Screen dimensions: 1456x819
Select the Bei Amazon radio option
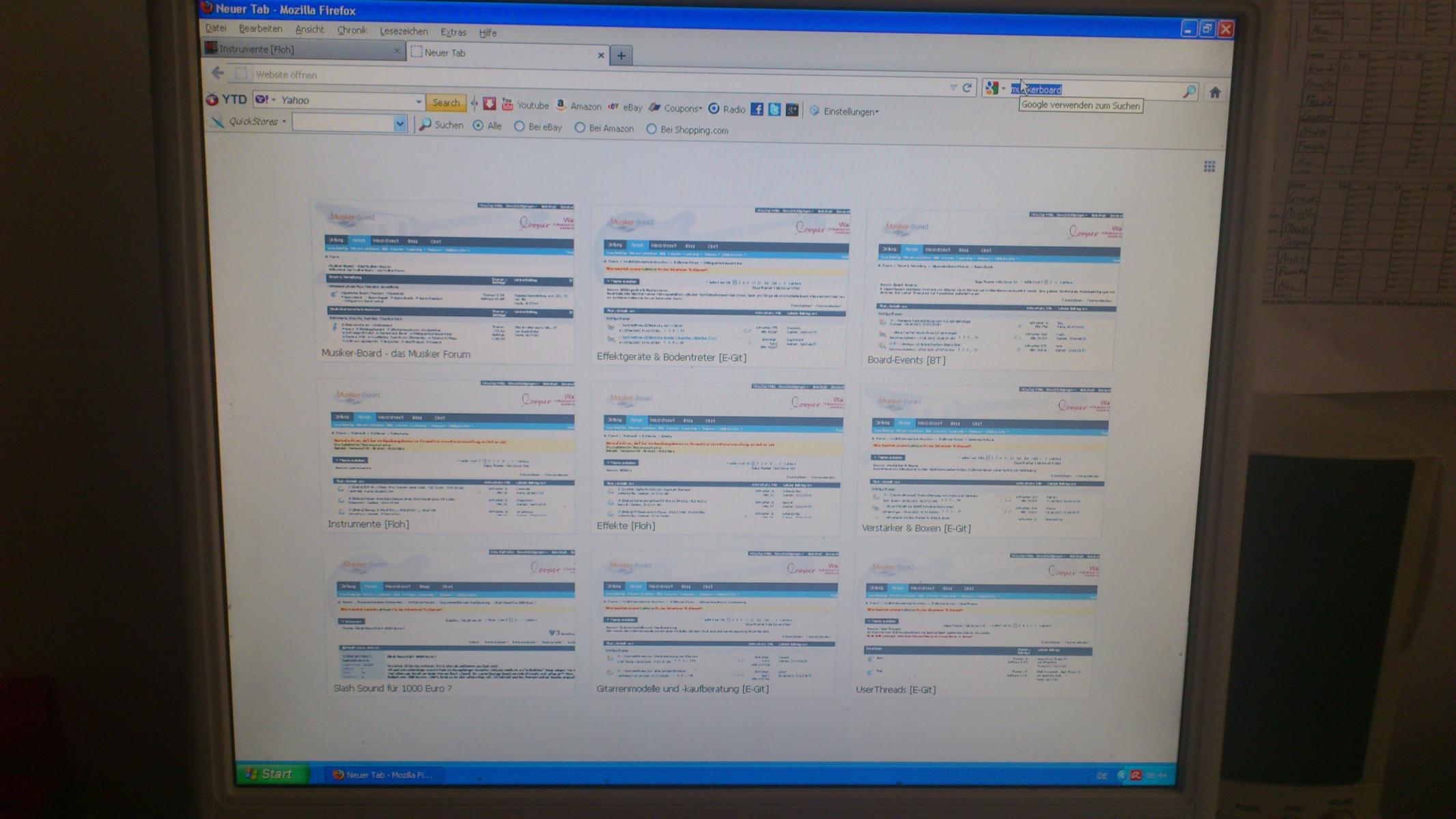pyautogui.click(x=580, y=128)
